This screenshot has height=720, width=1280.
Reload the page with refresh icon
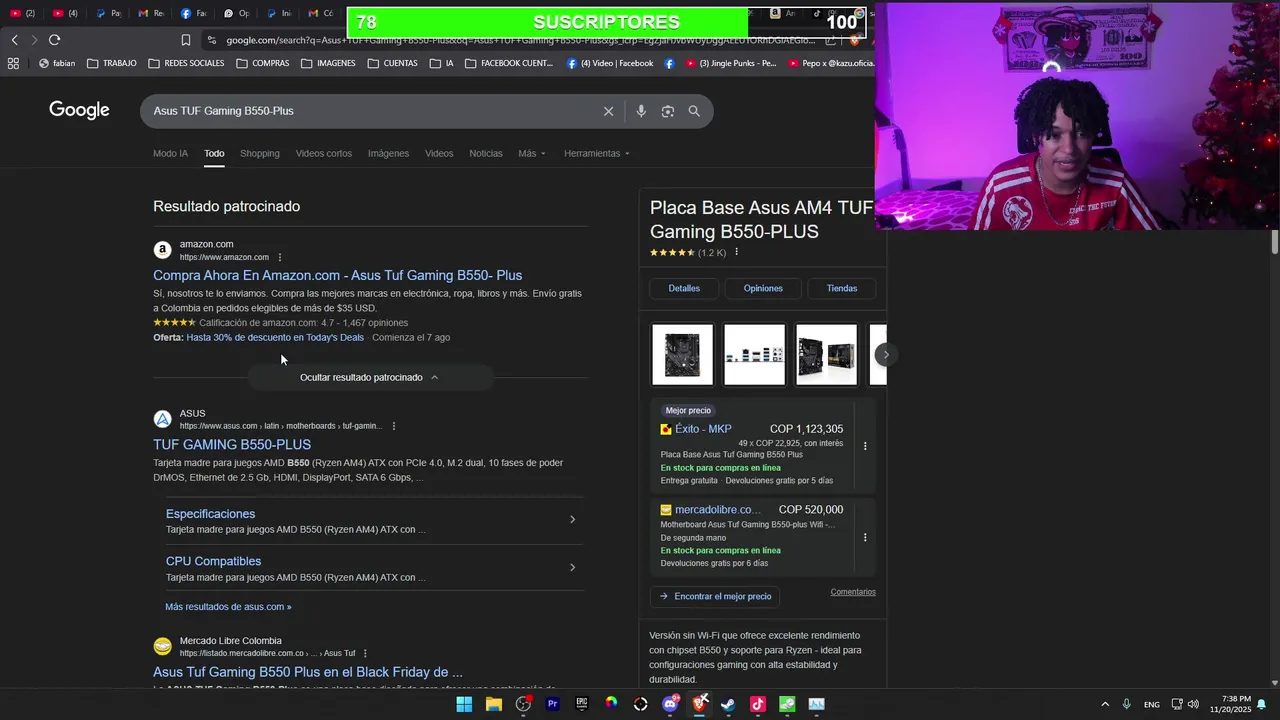[x=54, y=40]
